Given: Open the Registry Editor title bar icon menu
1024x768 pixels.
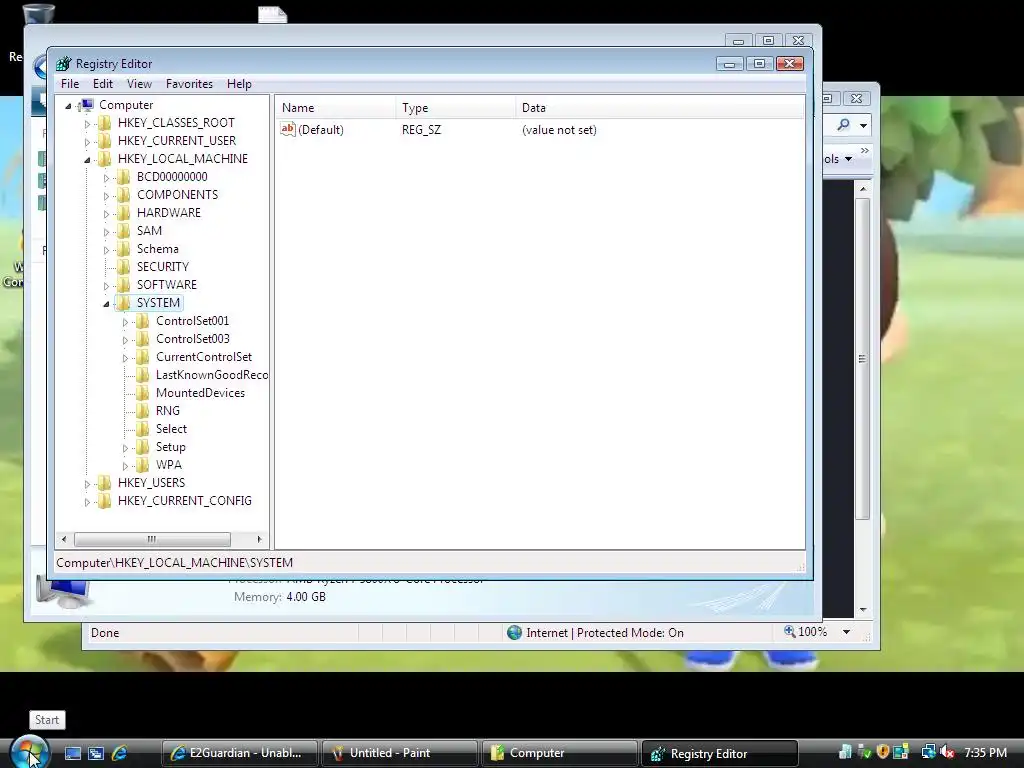Looking at the screenshot, I should [x=63, y=64].
